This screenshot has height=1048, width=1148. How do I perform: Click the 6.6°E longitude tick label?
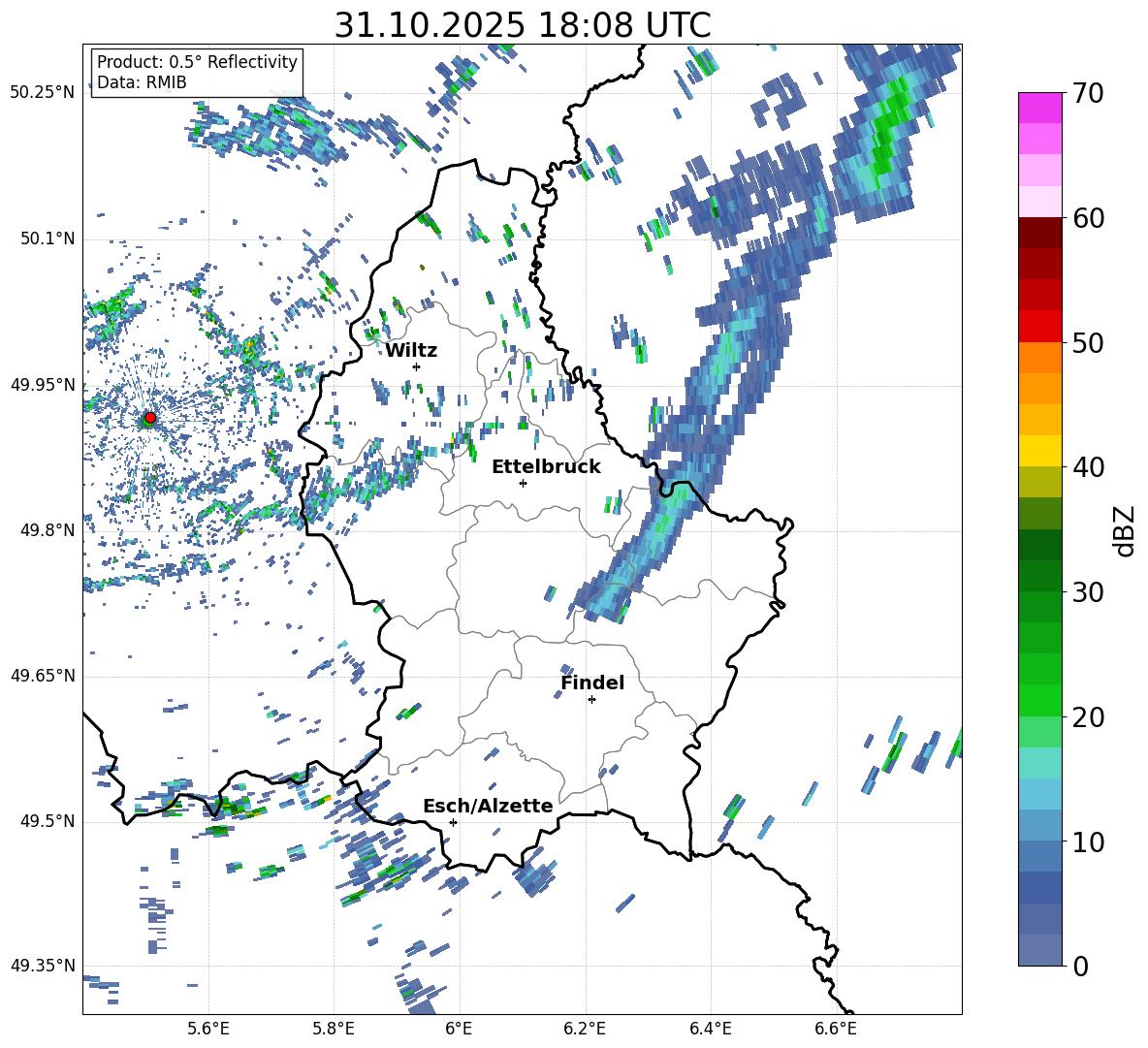[836, 1029]
